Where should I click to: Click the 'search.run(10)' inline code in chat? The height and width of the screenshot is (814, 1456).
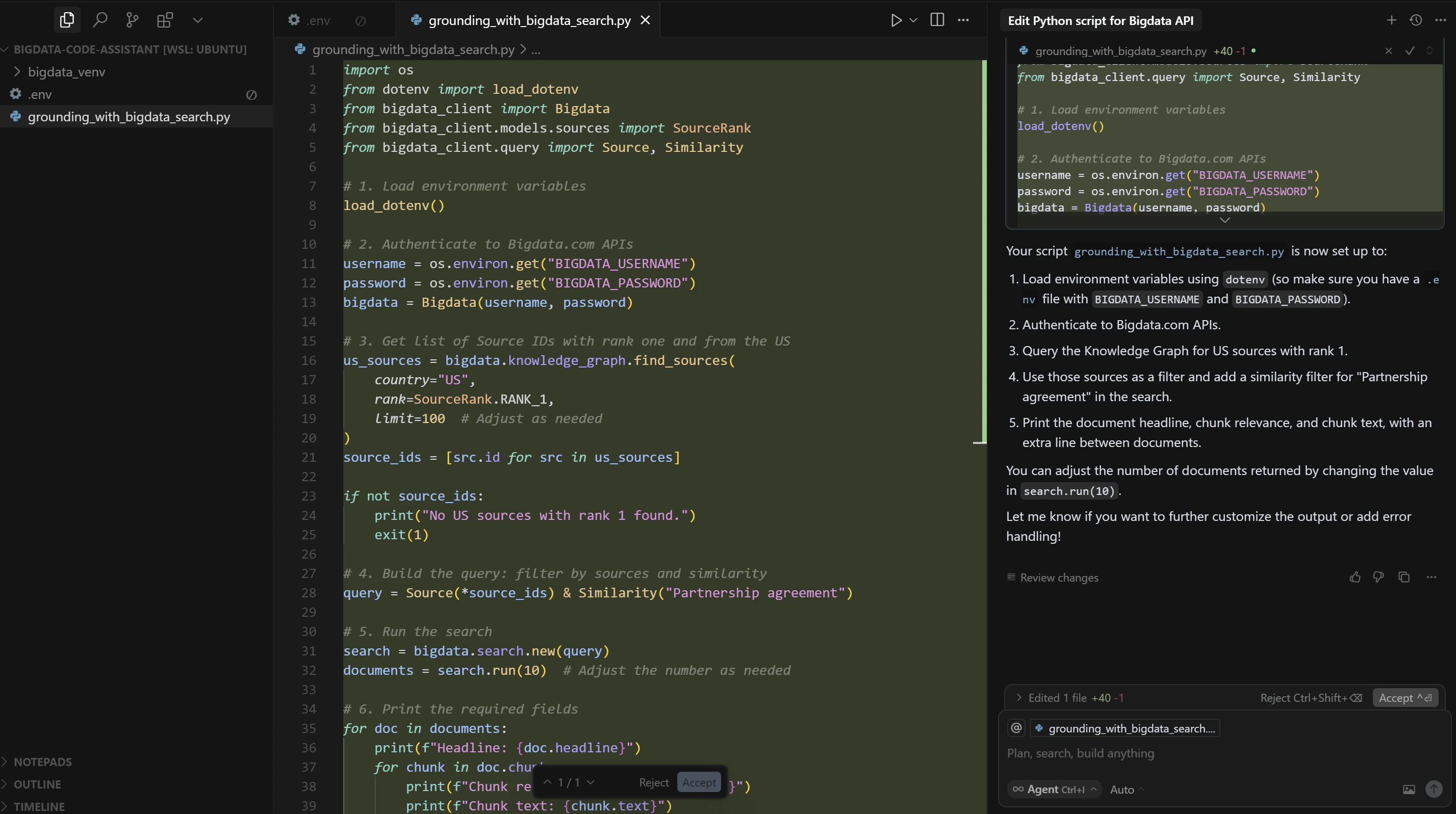(x=1069, y=491)
